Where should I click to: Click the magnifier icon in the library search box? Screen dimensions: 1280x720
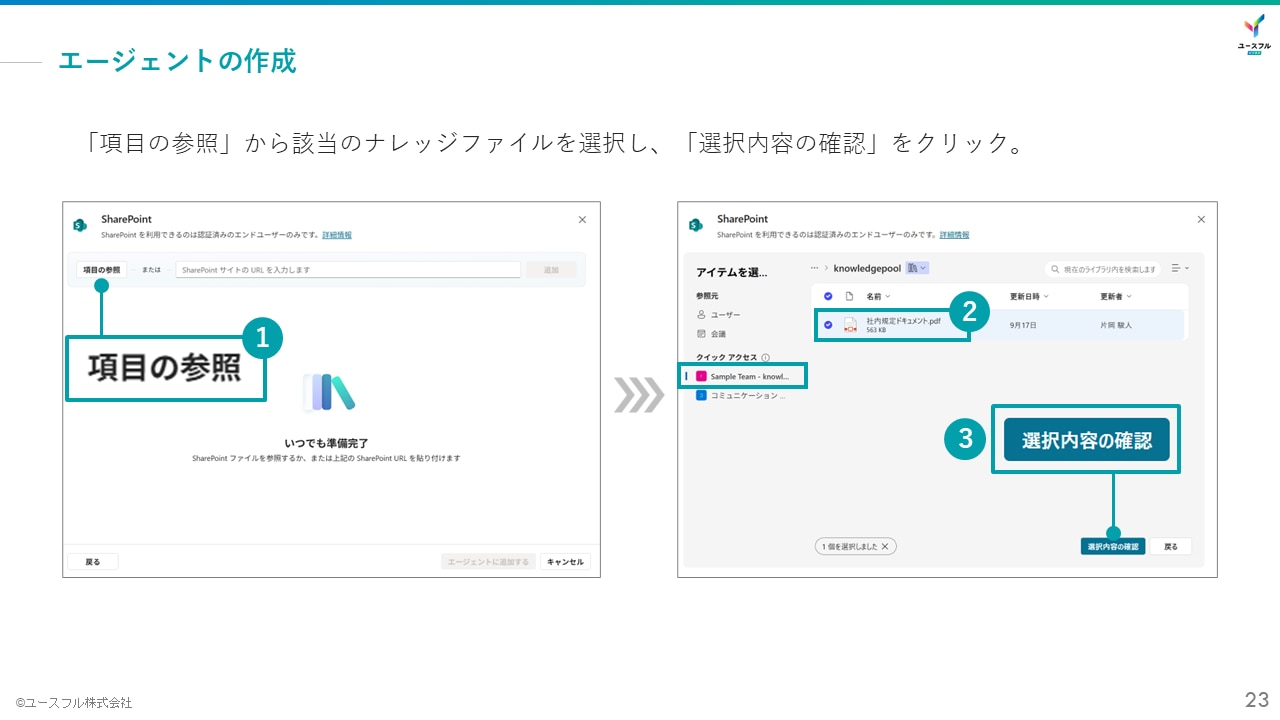(1055, 269)
